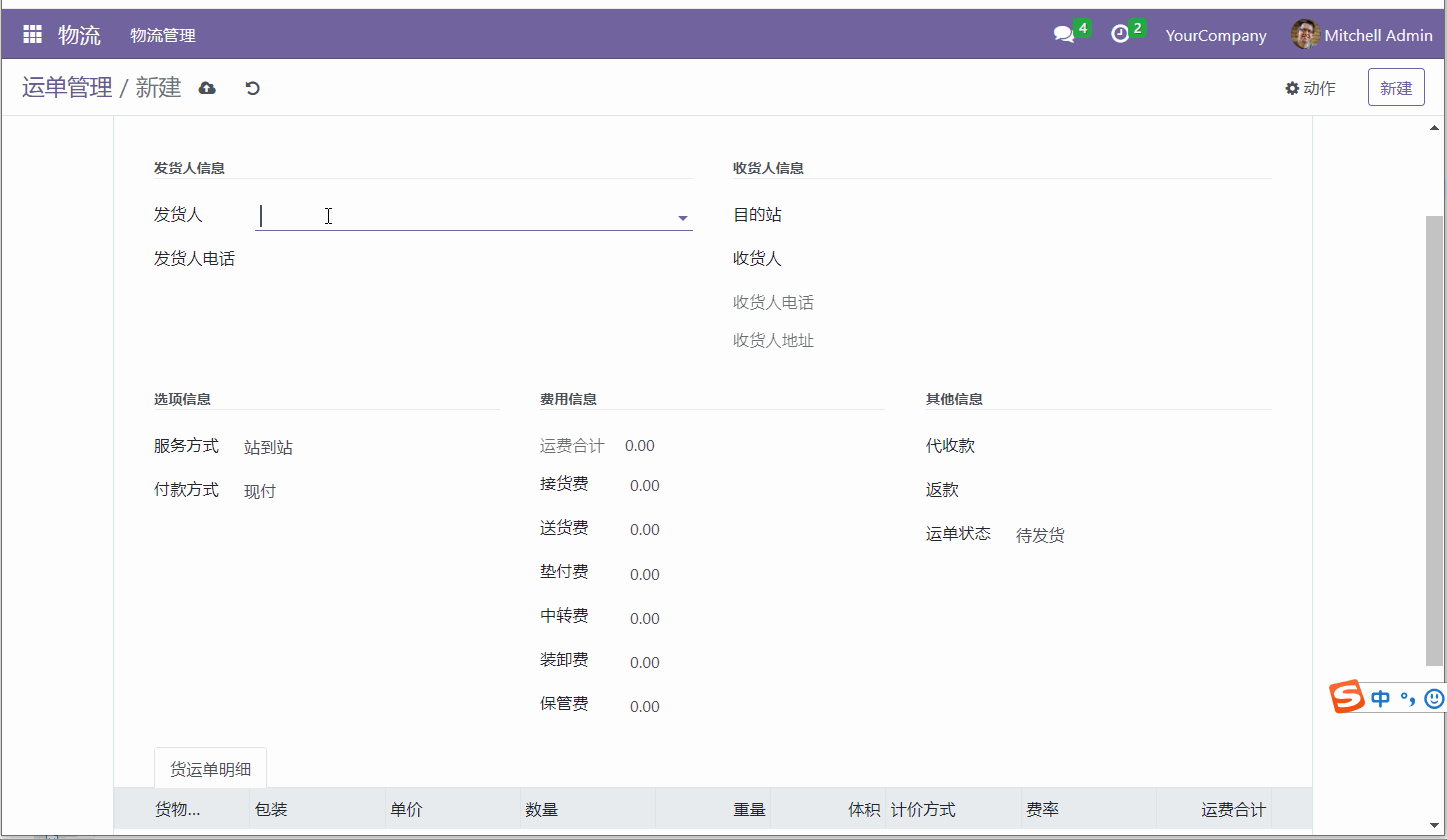Switch to the 货运单明细 tab
The image size is (1447, 840).
(x=210, y=767)
